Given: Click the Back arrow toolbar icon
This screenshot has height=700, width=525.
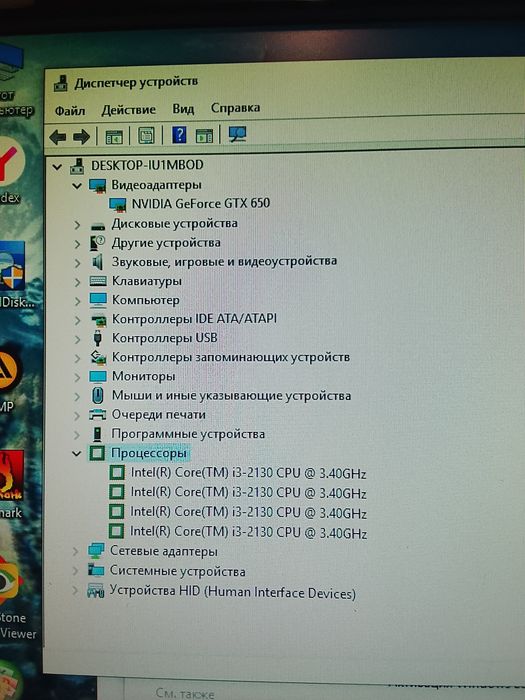Looking at the screenshot, I should [x=57, y=137].
